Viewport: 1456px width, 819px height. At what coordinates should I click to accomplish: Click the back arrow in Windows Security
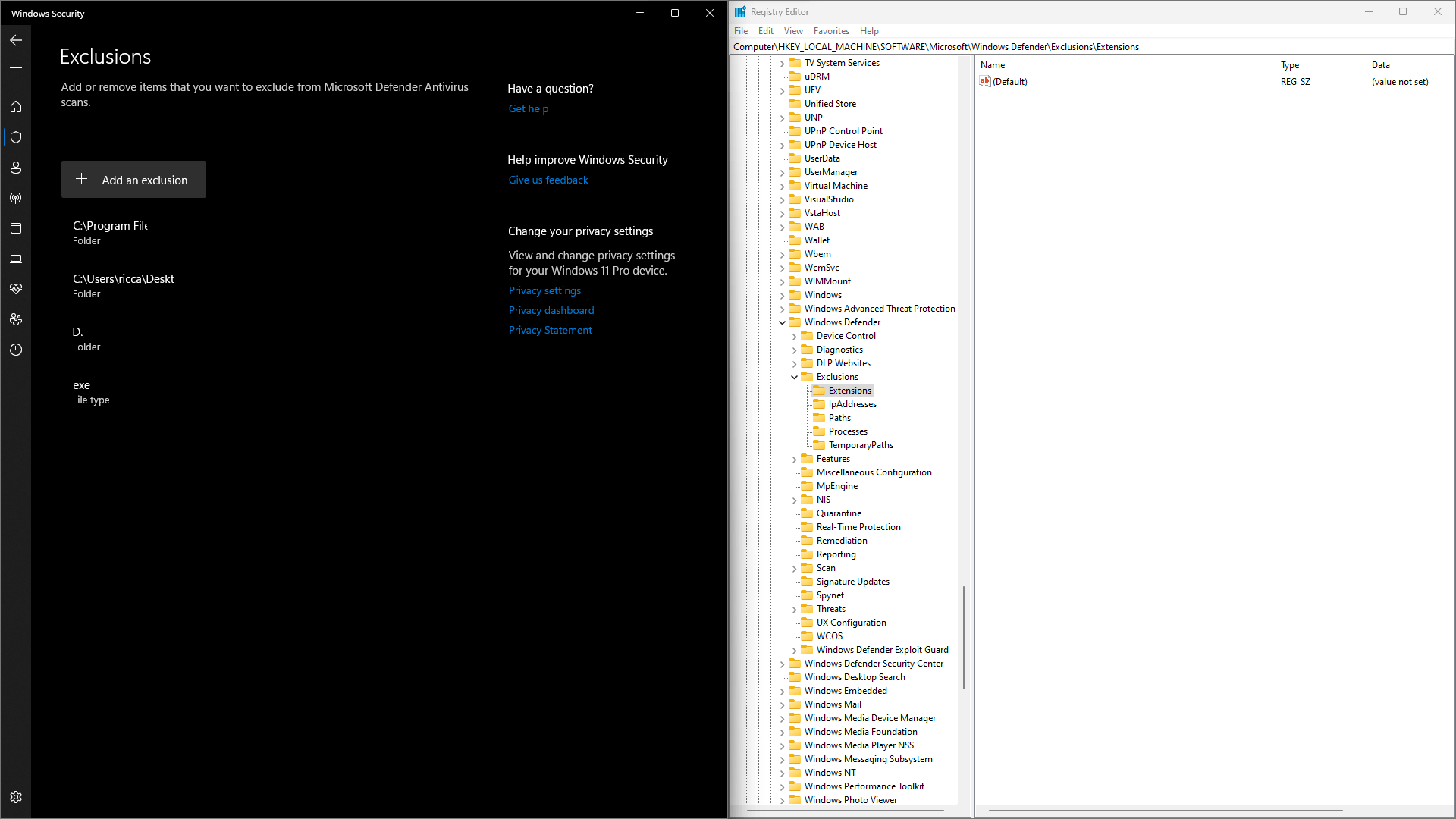(x=16, y=40)
